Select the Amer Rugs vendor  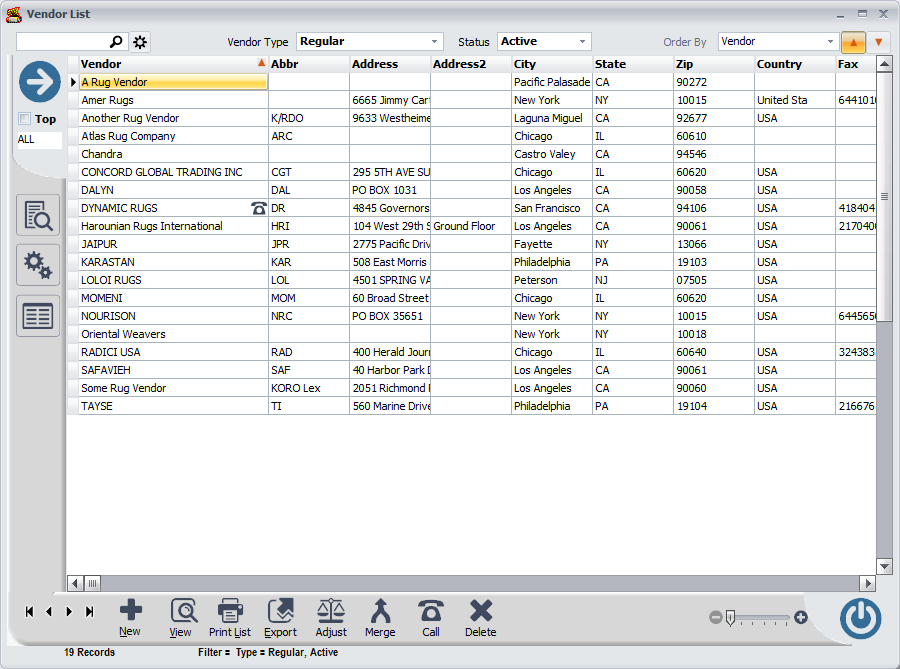click(x=173, y=100)
